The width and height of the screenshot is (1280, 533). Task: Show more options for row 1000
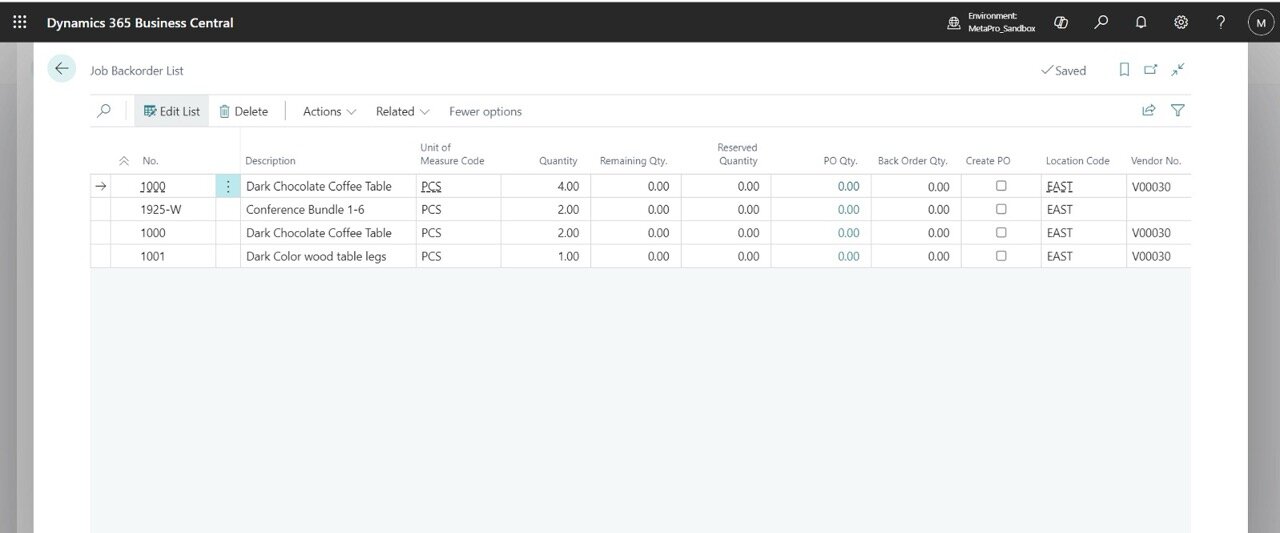pos(228,187)
